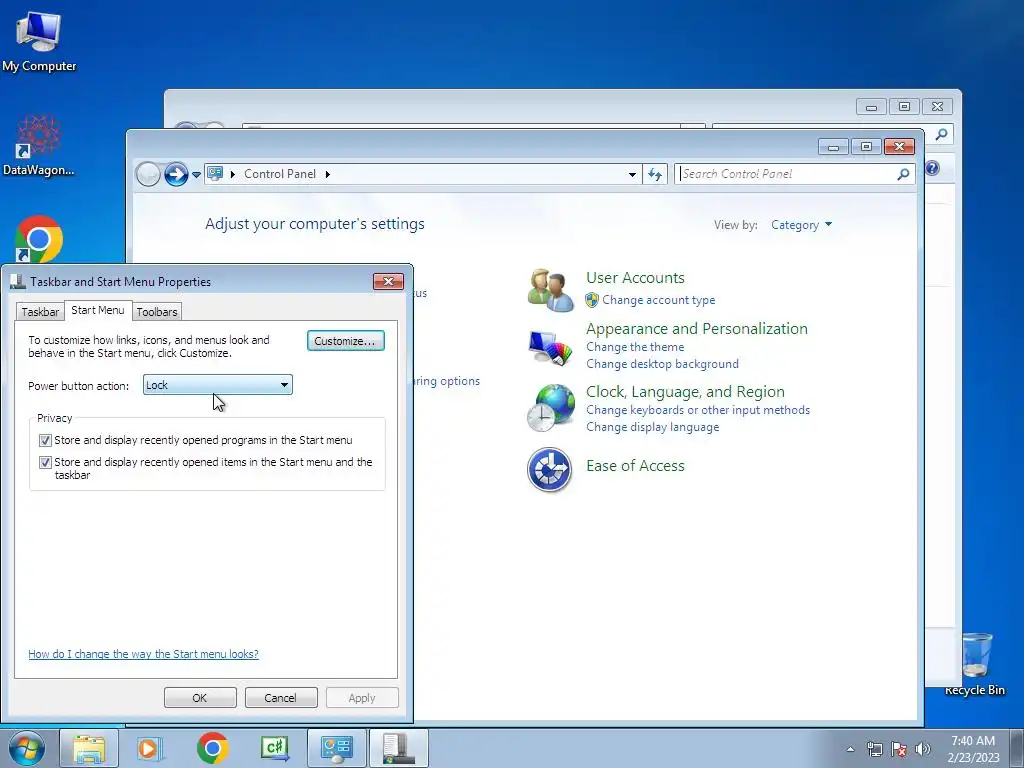Screen dimensions: 1024x768
Task: Open the DataWagon desktop shortcut
Action: tap(39, 145)
